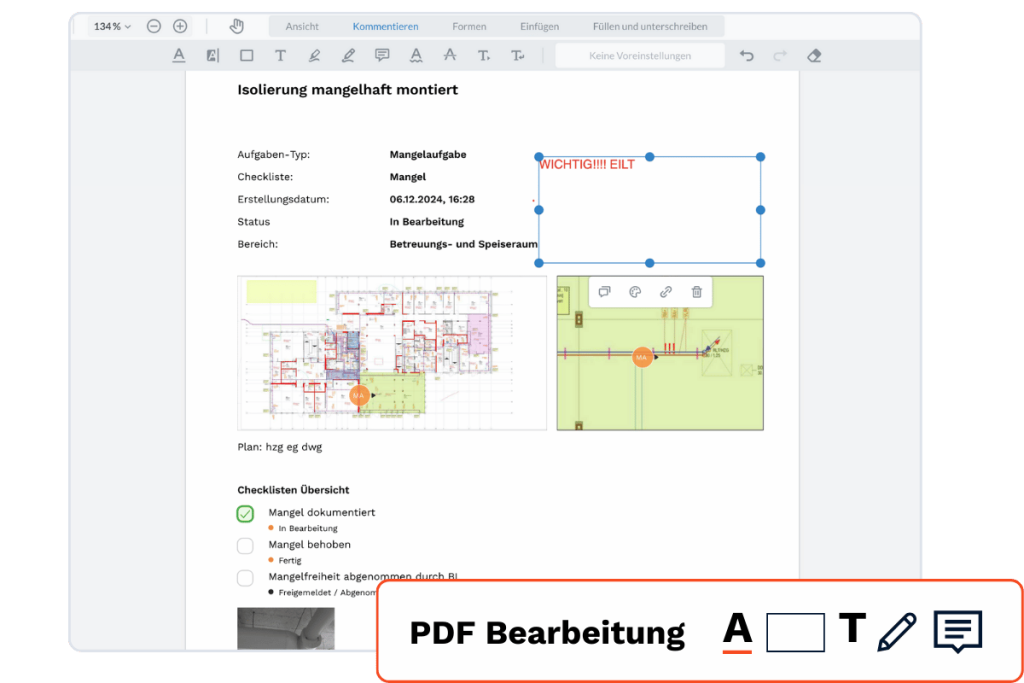Select the rectangle annotation tool in toolbar
Viewport: 1024px width, 683px height.
(x=246, y=56)
